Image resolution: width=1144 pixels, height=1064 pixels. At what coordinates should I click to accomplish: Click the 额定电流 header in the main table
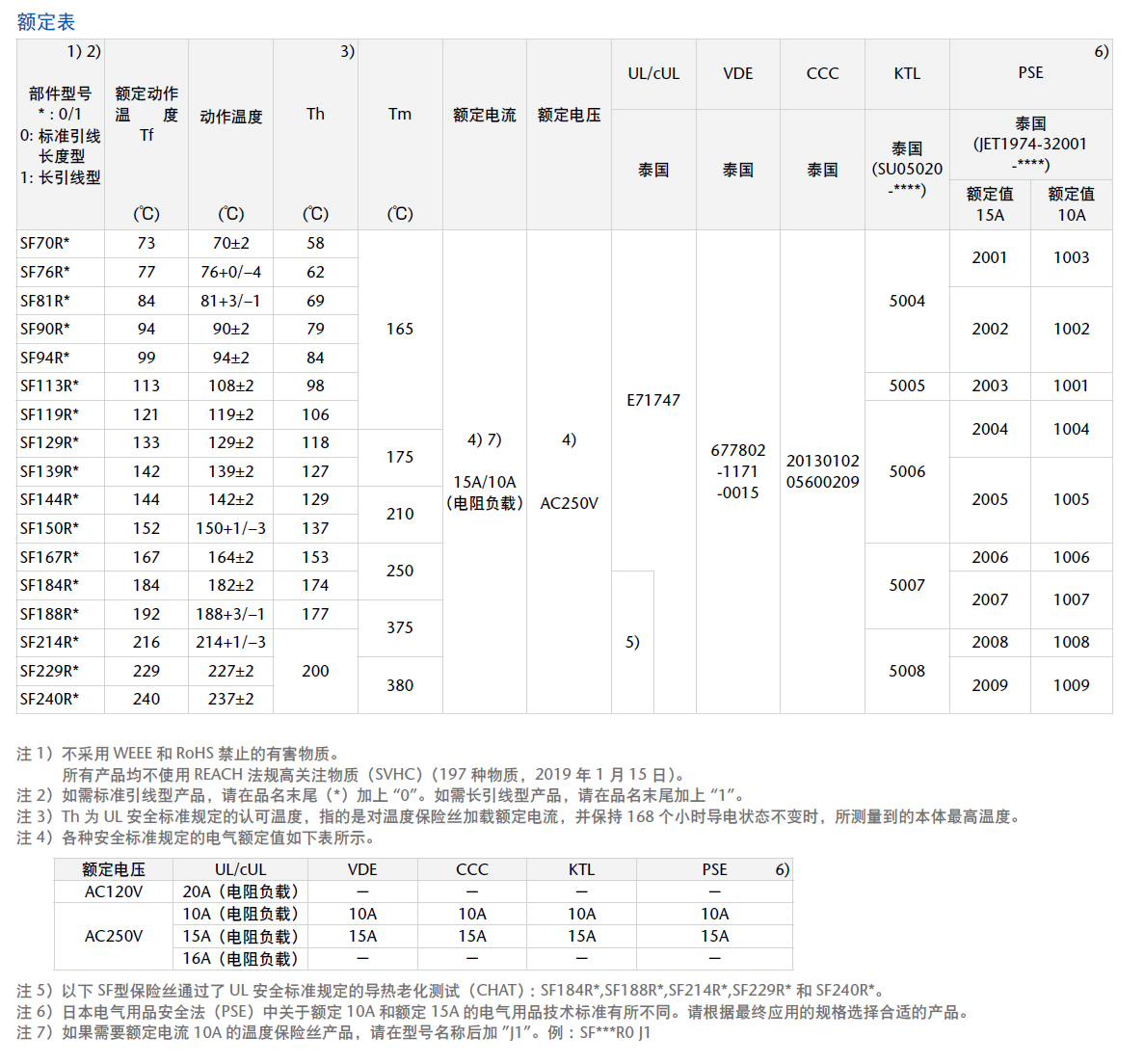pos(485,116)
